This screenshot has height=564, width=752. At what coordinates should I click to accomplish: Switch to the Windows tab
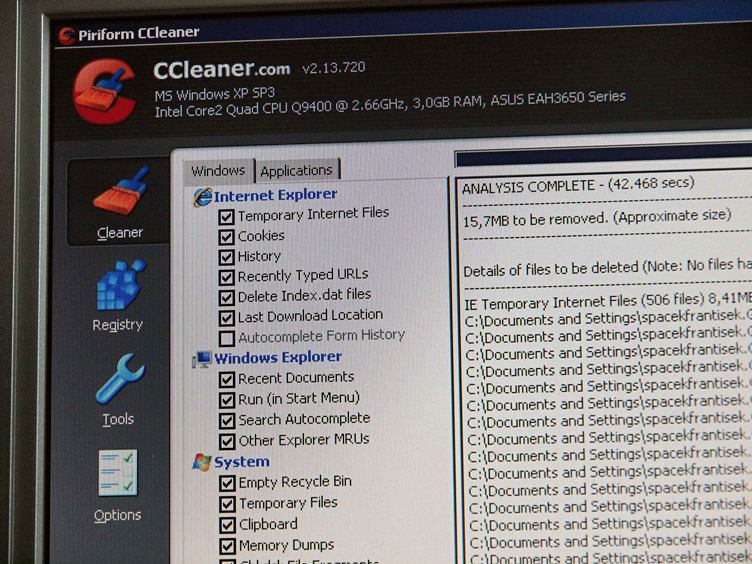[x=218, y=171]
